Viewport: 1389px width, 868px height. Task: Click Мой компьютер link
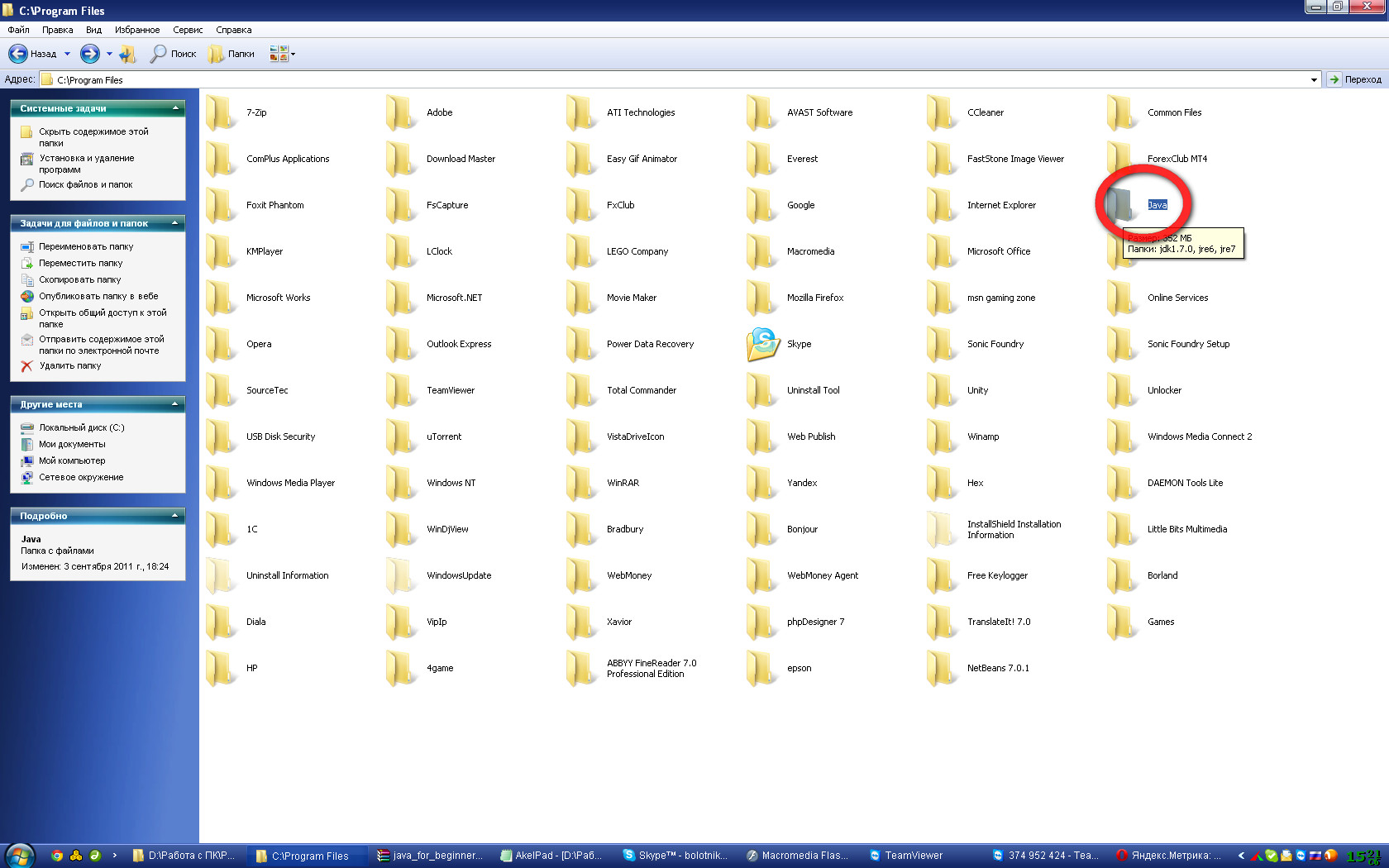point(72,460)
